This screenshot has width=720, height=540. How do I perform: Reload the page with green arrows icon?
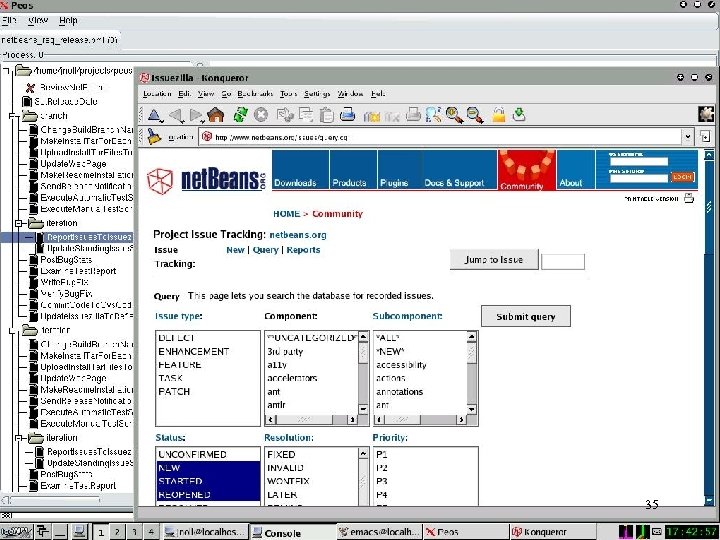241,115
